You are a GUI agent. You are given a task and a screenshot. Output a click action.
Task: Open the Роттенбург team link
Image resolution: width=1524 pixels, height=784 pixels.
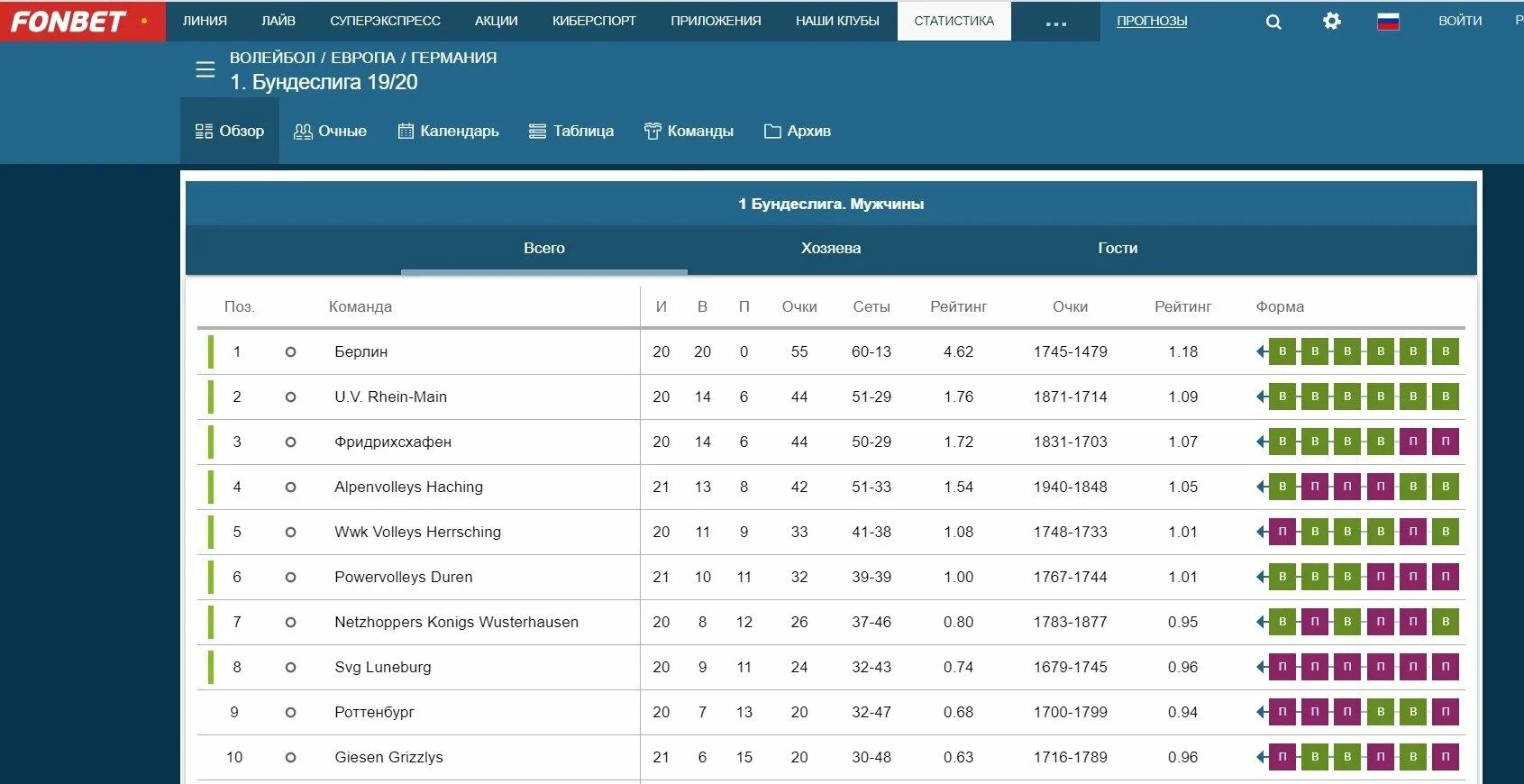[374, 712]
